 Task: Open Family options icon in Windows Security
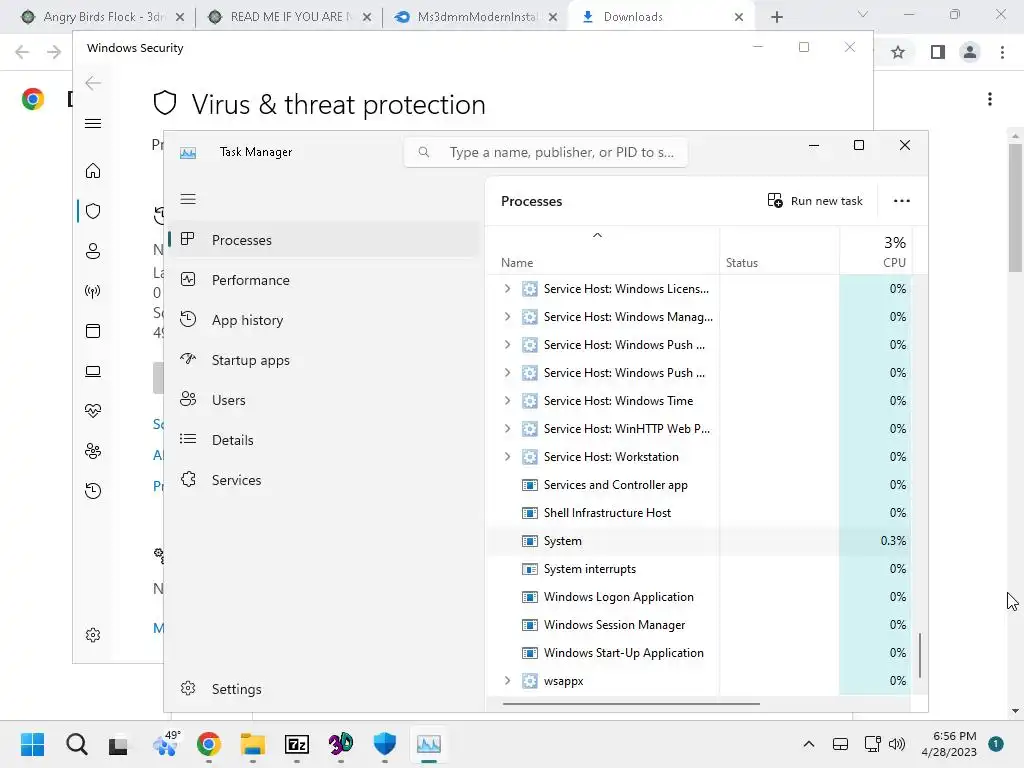pos(93,451)
